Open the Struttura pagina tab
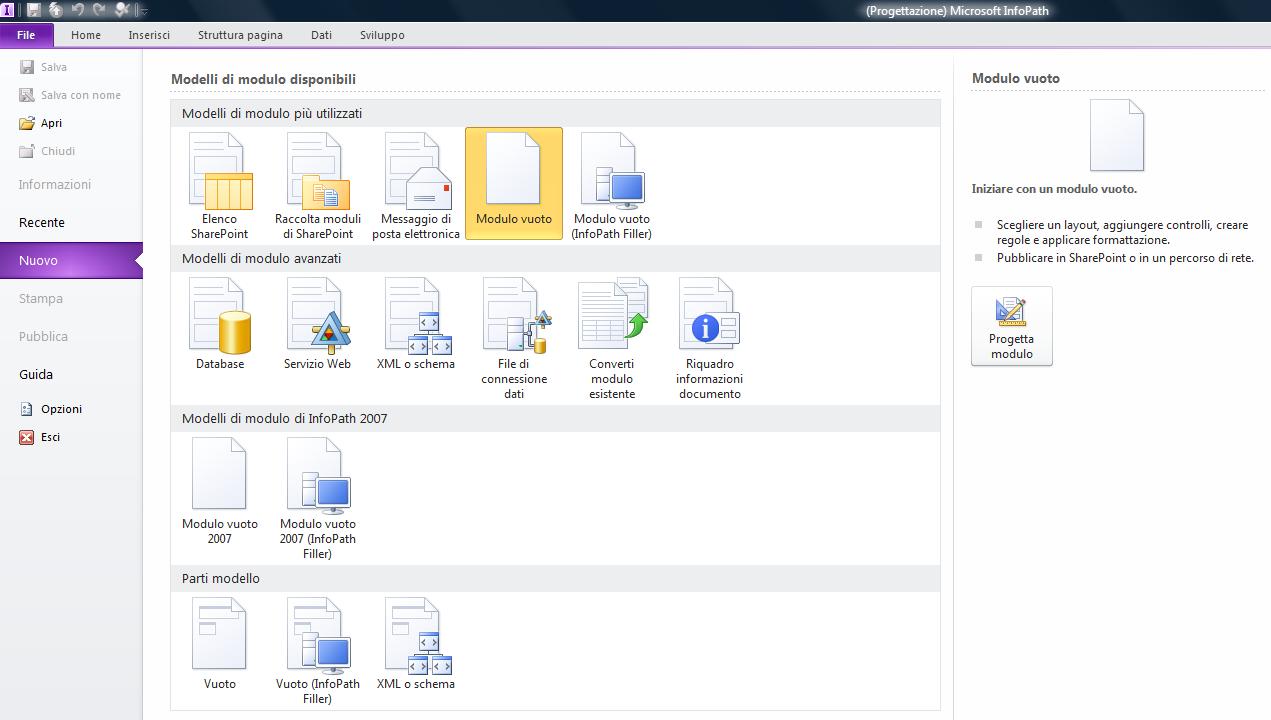The width and height of the screenshot is (1271, 720). (x=240, y=35)
